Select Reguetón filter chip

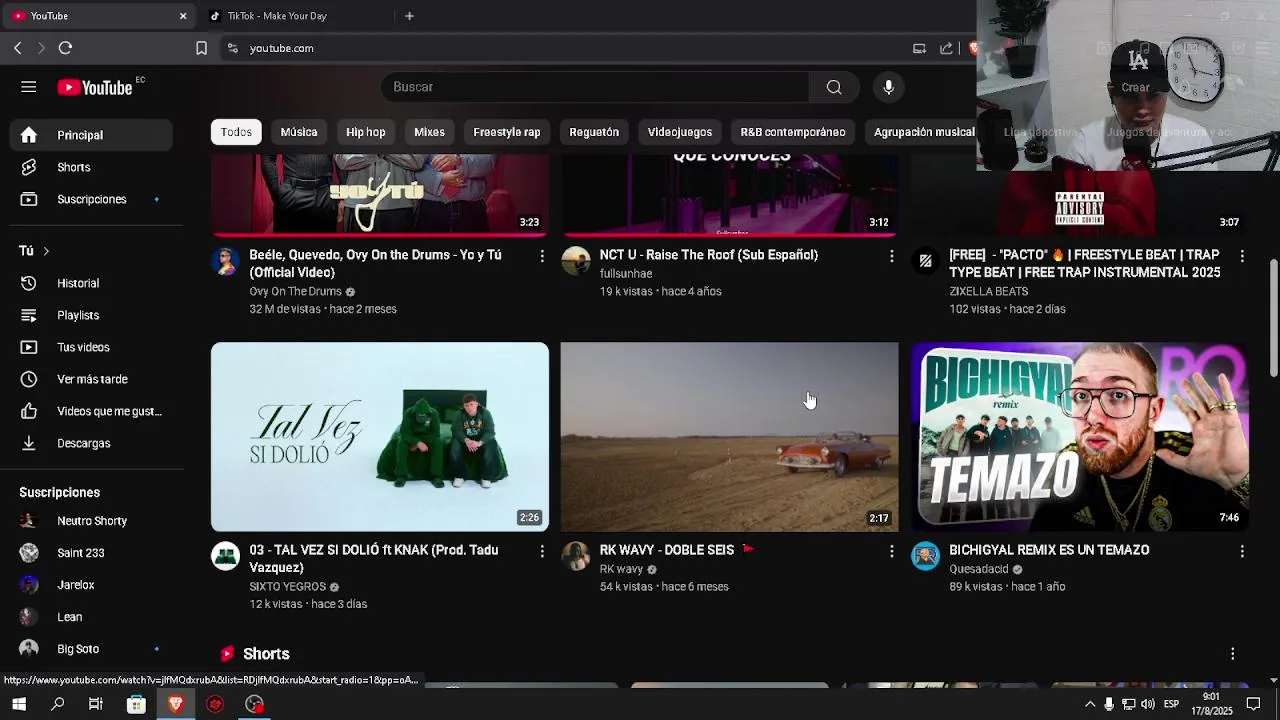pos(594,132)
